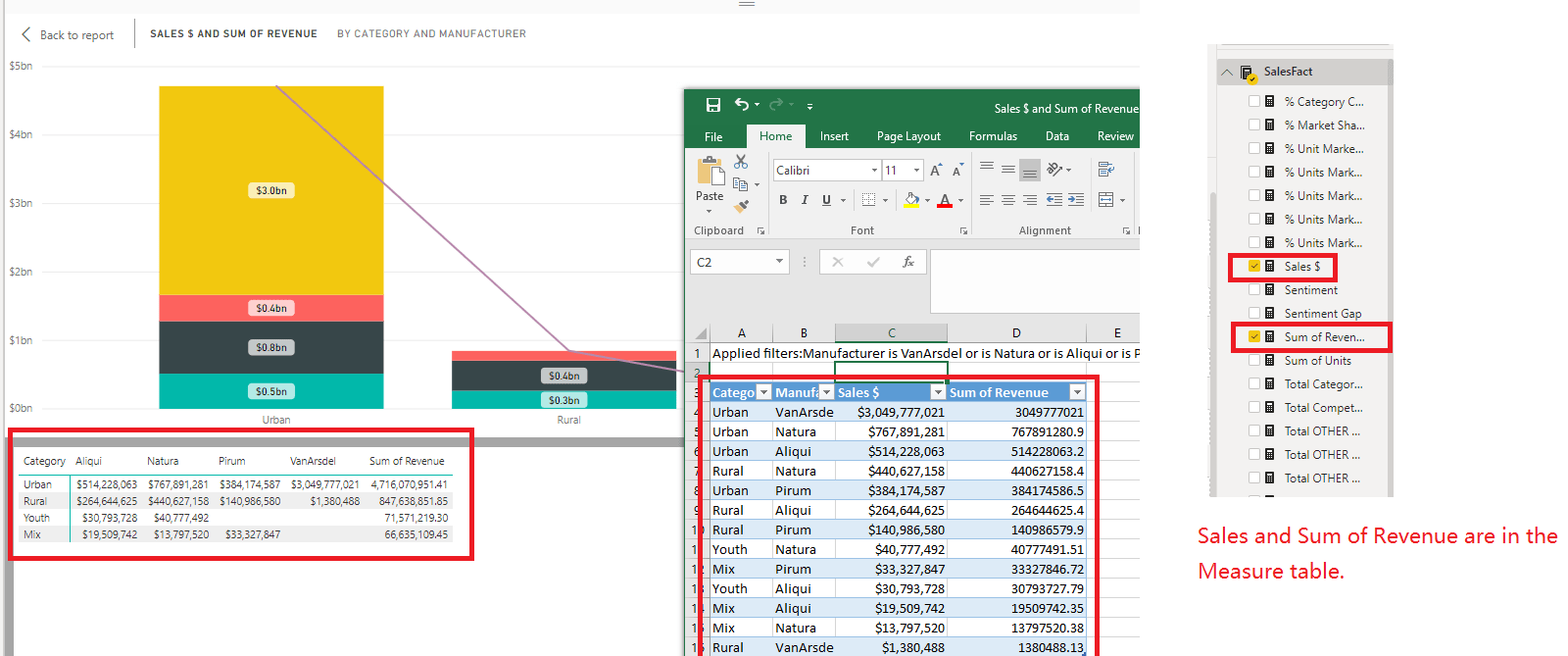The width and height of the screenshot is (1568, 656).
Task: Set middle vertical alignment
Action: [1008, 170]
